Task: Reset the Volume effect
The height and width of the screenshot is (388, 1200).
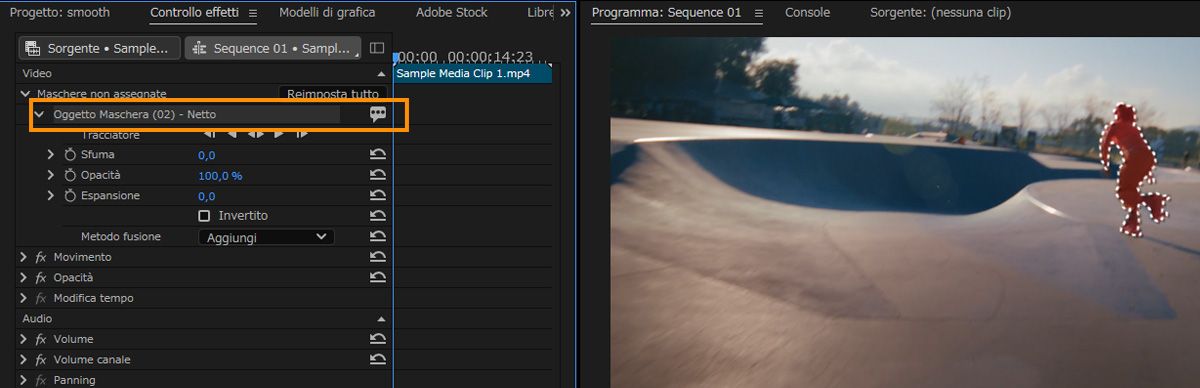Action: [x=378, y=339]
